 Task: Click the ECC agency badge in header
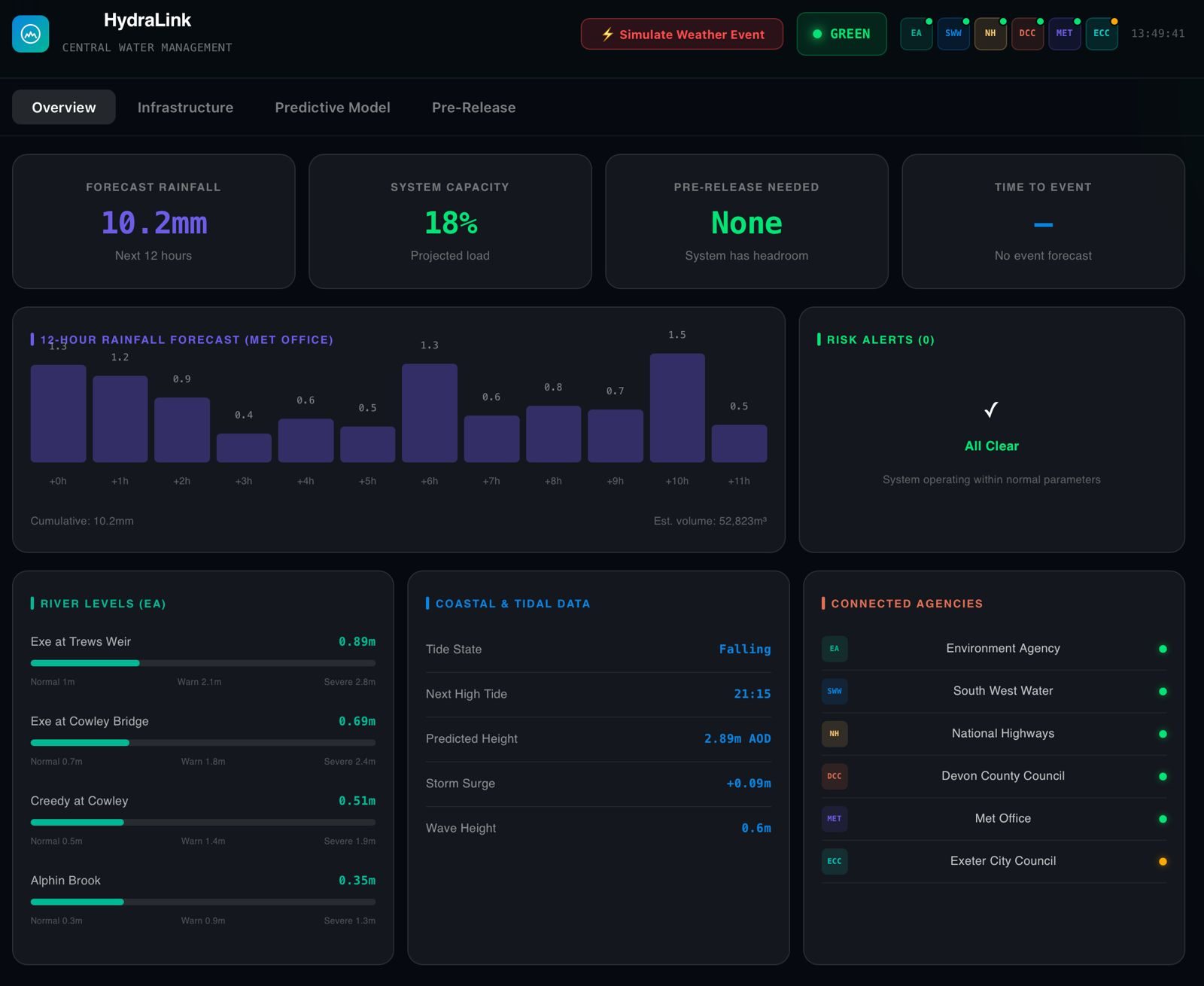1102,34
